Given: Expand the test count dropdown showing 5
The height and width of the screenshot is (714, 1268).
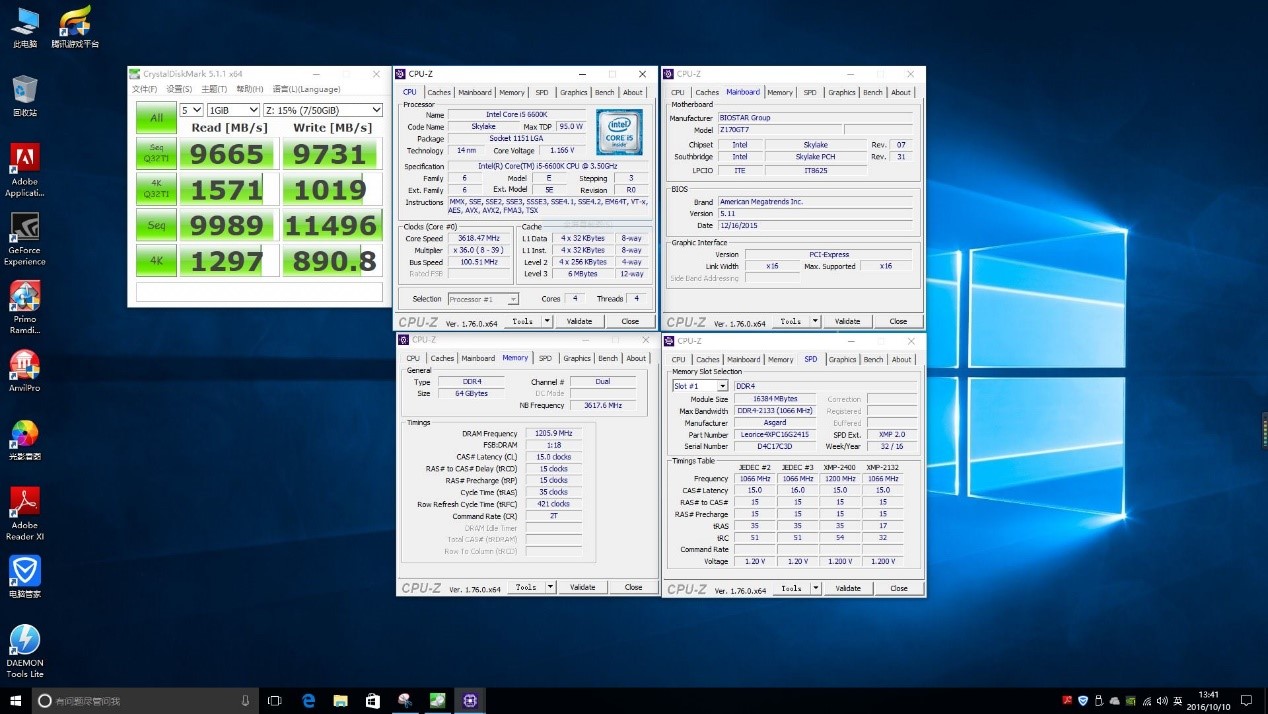Looking at the screenshot, I should [x=192, y=110].
